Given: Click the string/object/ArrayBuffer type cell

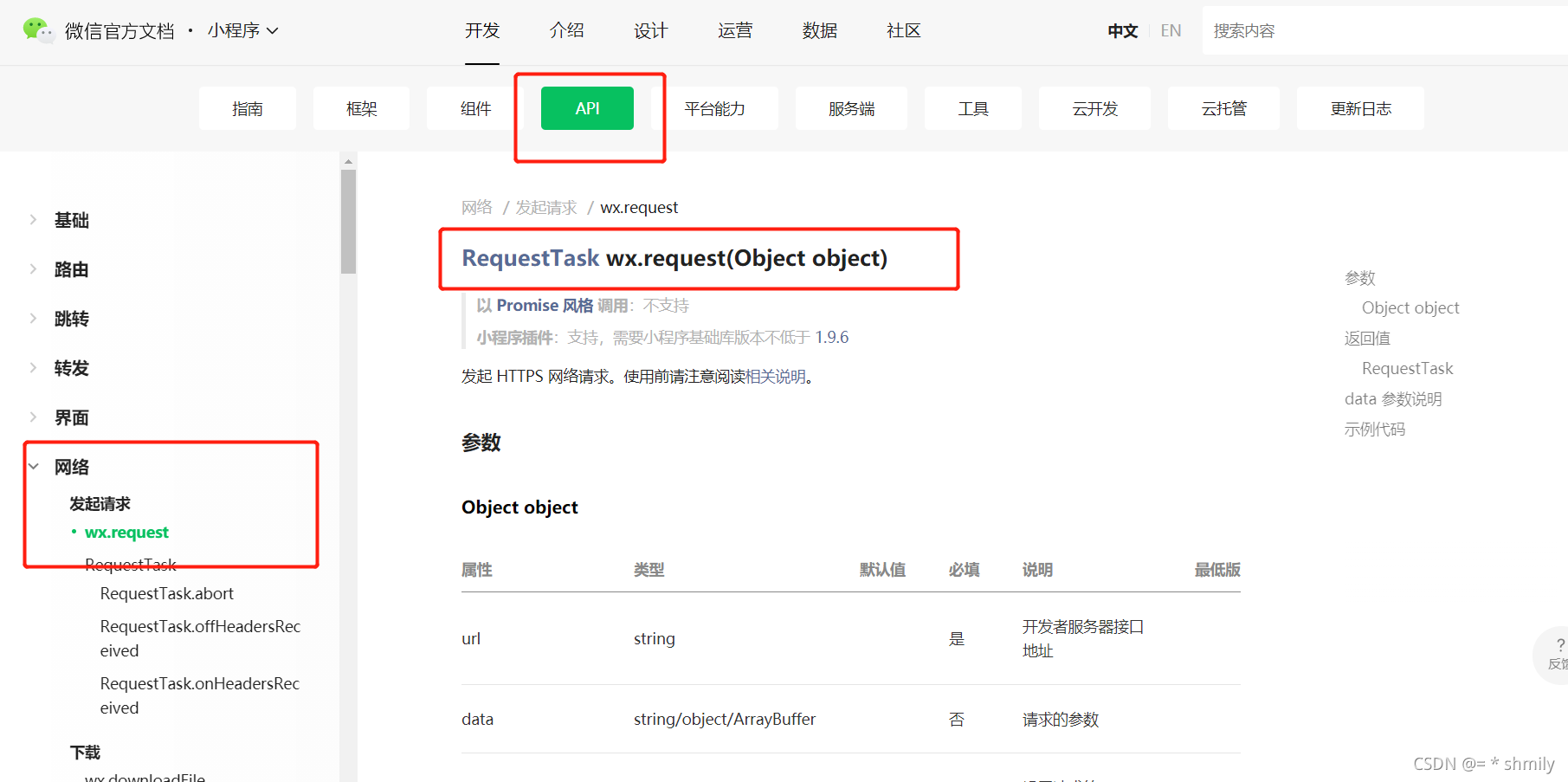Looking at the screenshot, I should coord(725,719).
